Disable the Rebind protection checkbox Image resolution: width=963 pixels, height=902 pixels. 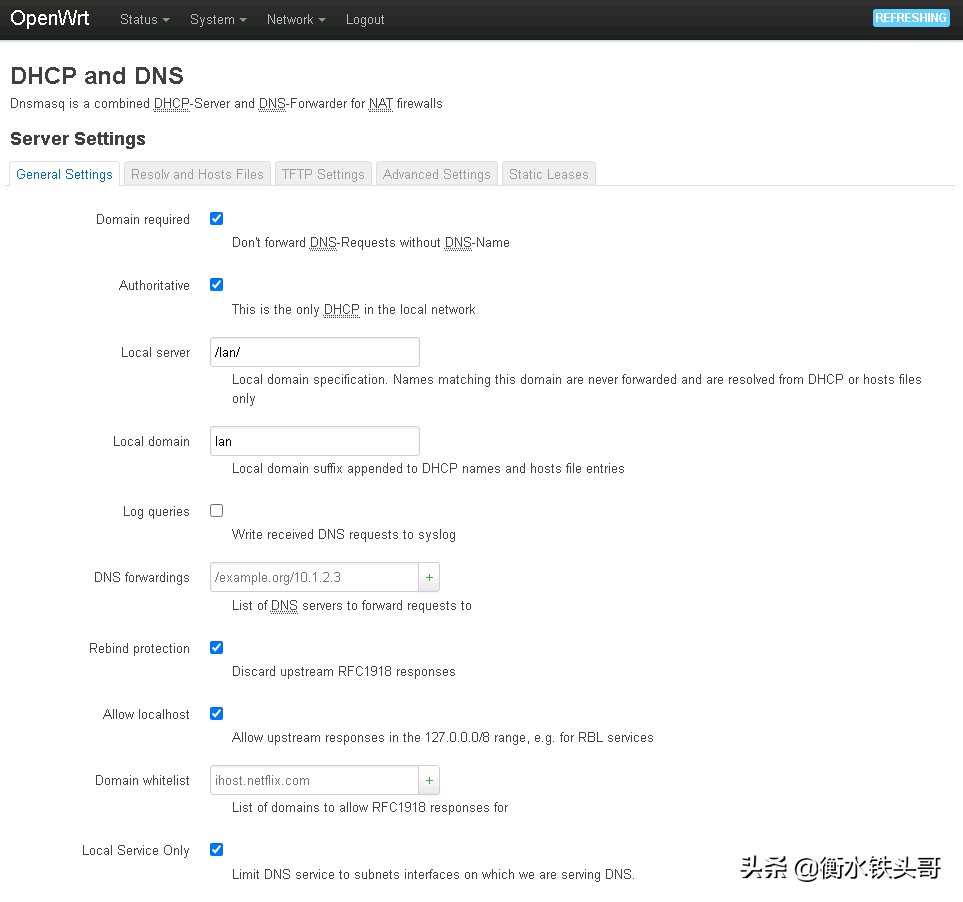click(216, 647)
